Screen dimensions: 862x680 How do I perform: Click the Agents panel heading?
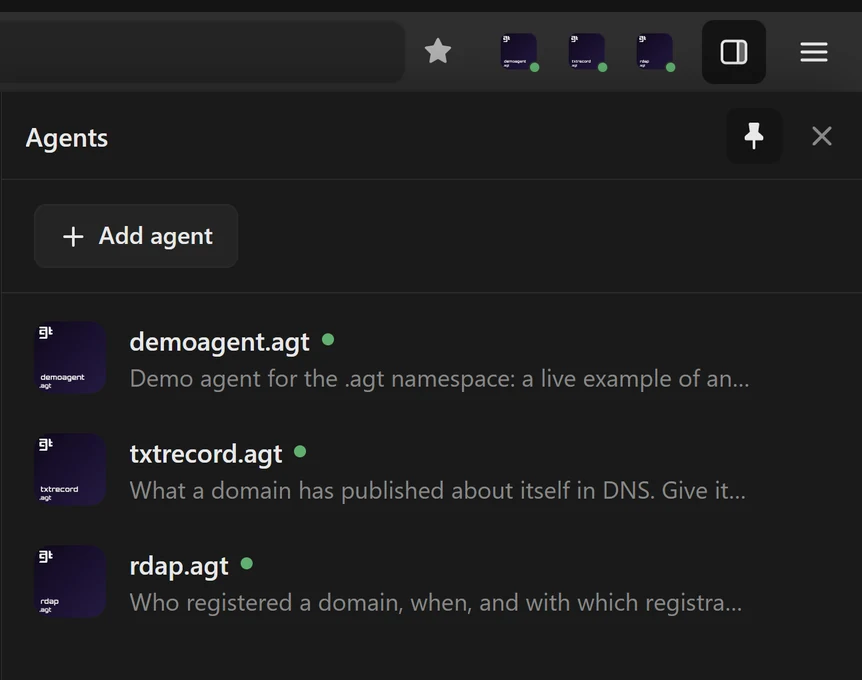[x=67, y=137]
